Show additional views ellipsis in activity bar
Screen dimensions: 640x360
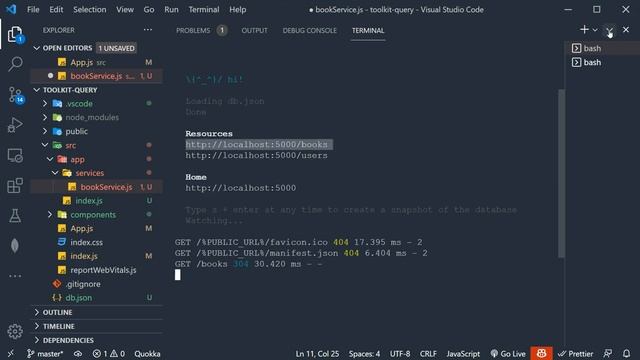point(15,276)
